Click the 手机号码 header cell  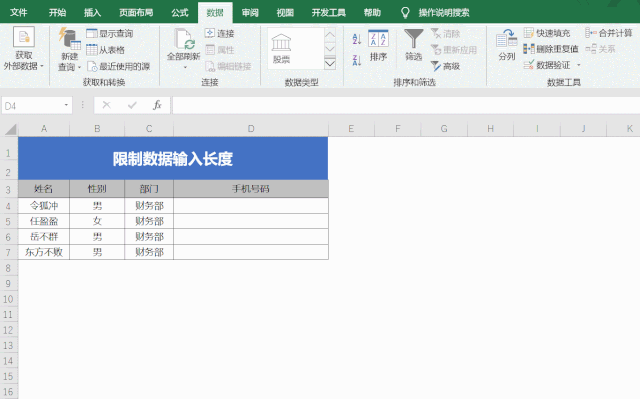click(x=251, y=189)
